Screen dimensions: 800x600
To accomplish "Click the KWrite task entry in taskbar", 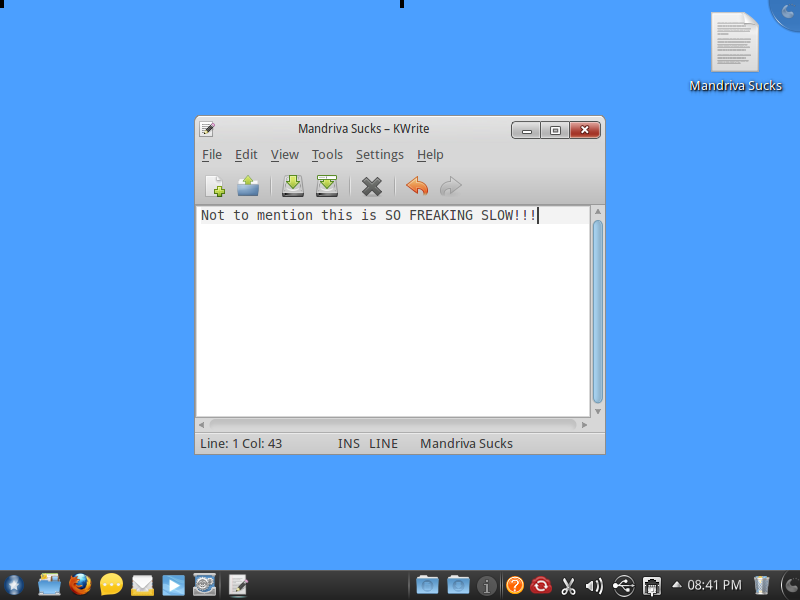I will click(238, 585).
